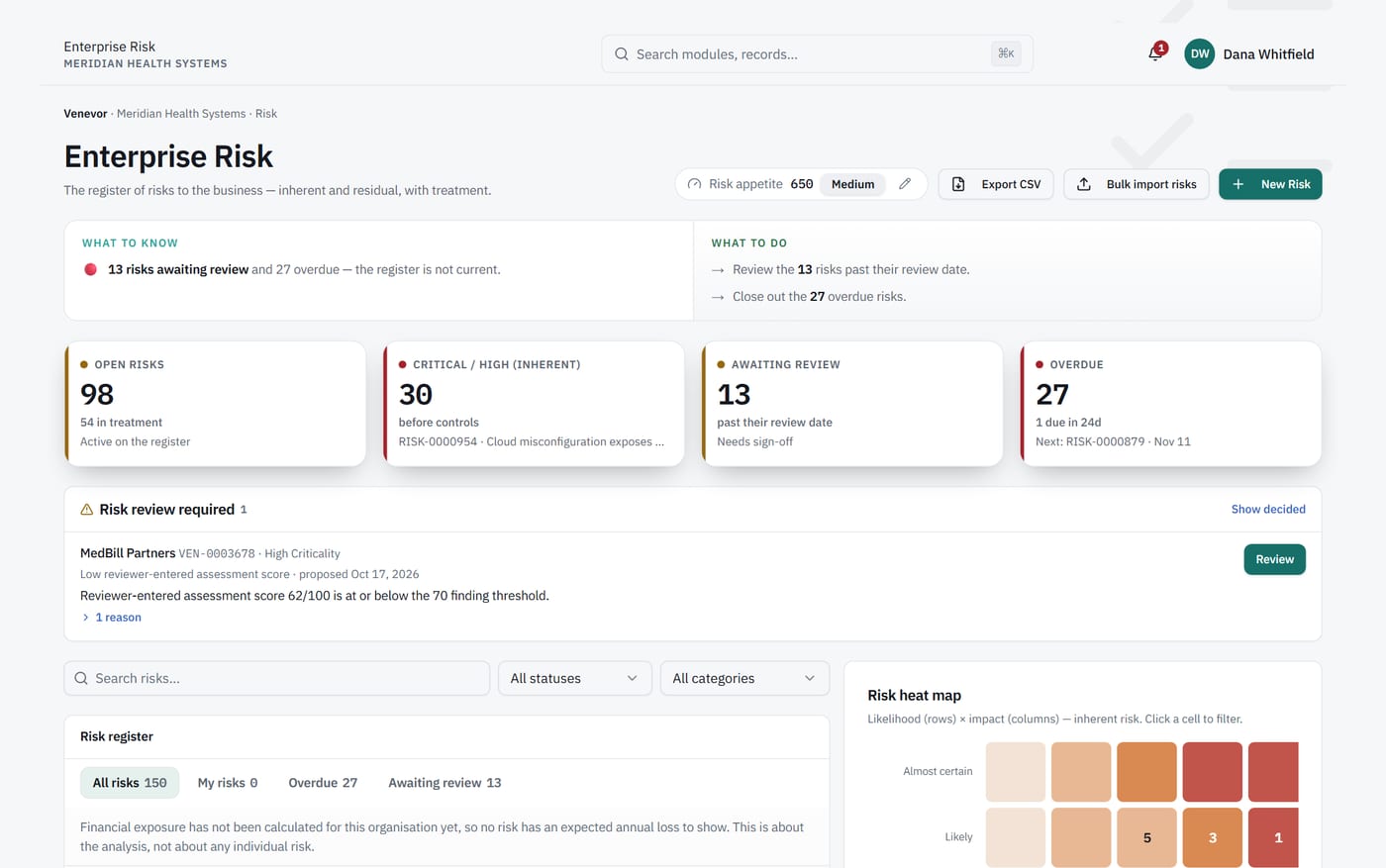Image resolution: width=1386 pixels, height=868 pixels.
Task: Click the VEN-0003678 vendor ID
Action: 217,553
